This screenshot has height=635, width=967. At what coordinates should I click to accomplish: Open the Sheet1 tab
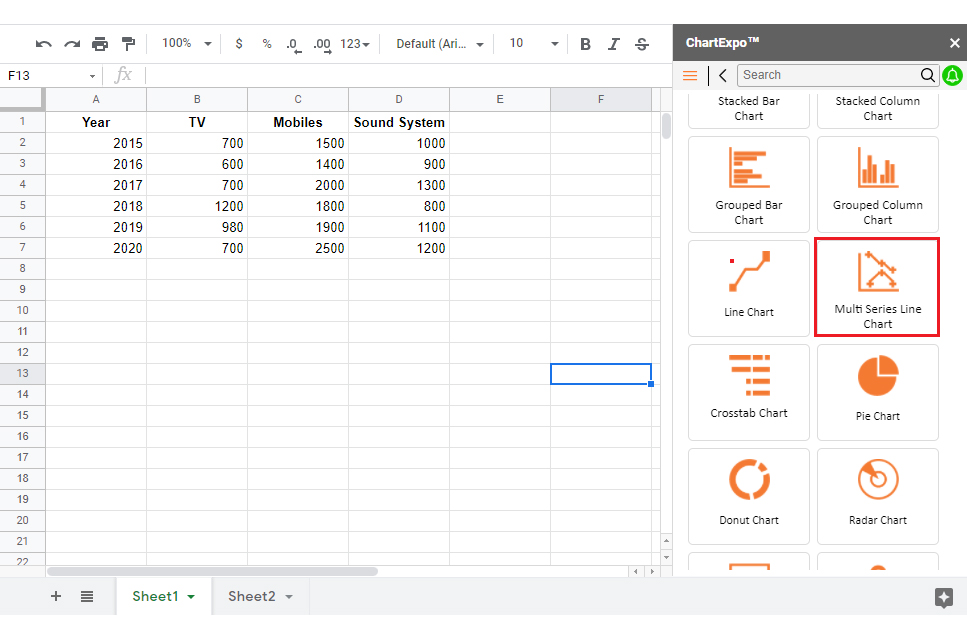point(163,596)
